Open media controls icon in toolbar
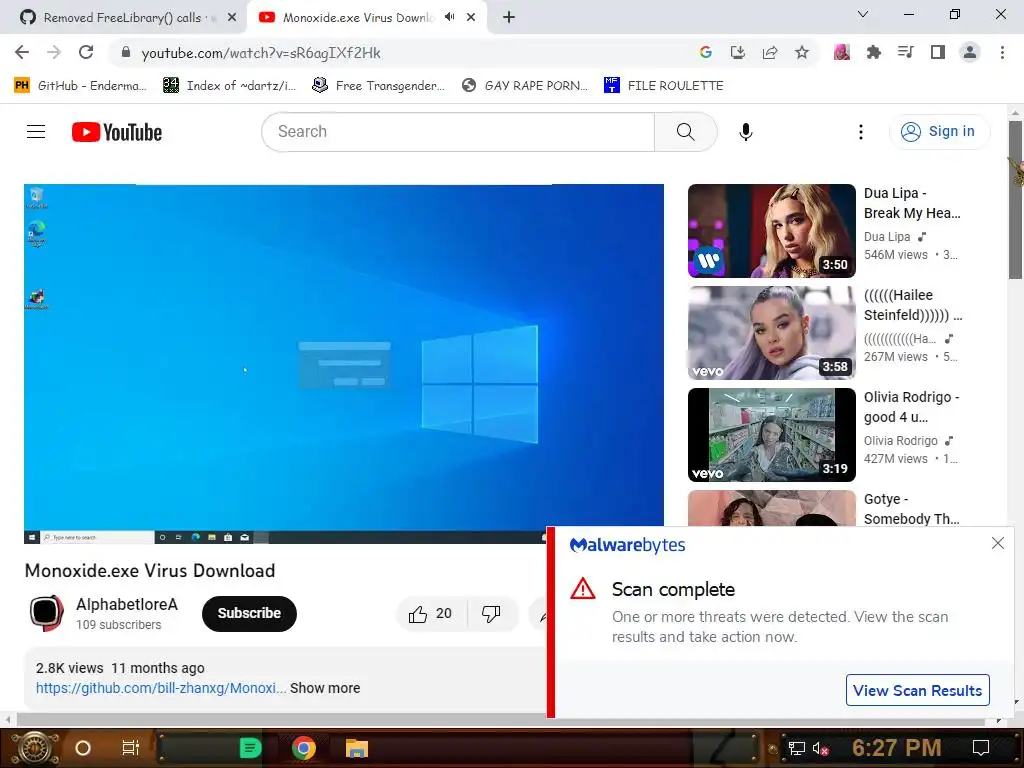This screenshot has height=768, width=1024. [x=906, y=53]
